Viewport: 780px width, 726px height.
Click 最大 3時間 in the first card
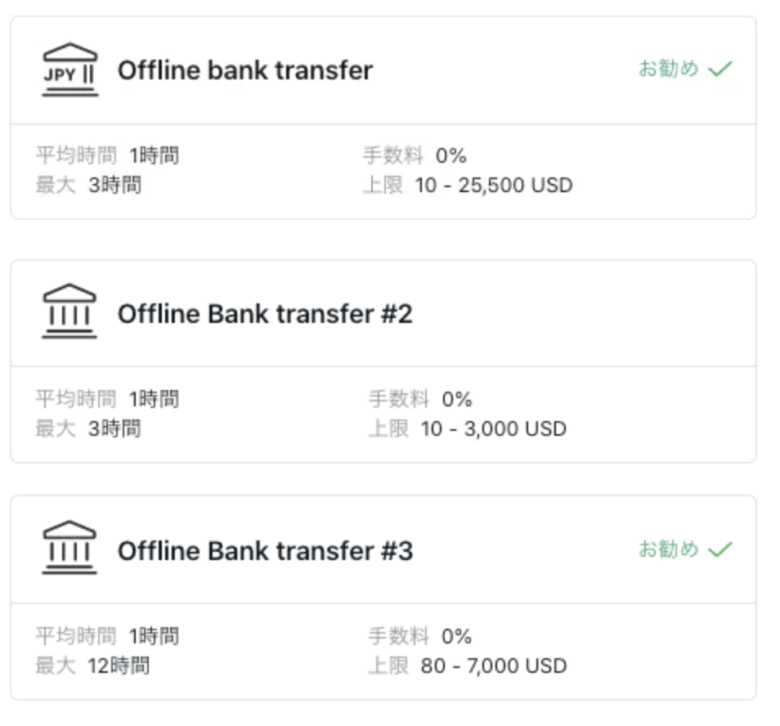point(89,185)
